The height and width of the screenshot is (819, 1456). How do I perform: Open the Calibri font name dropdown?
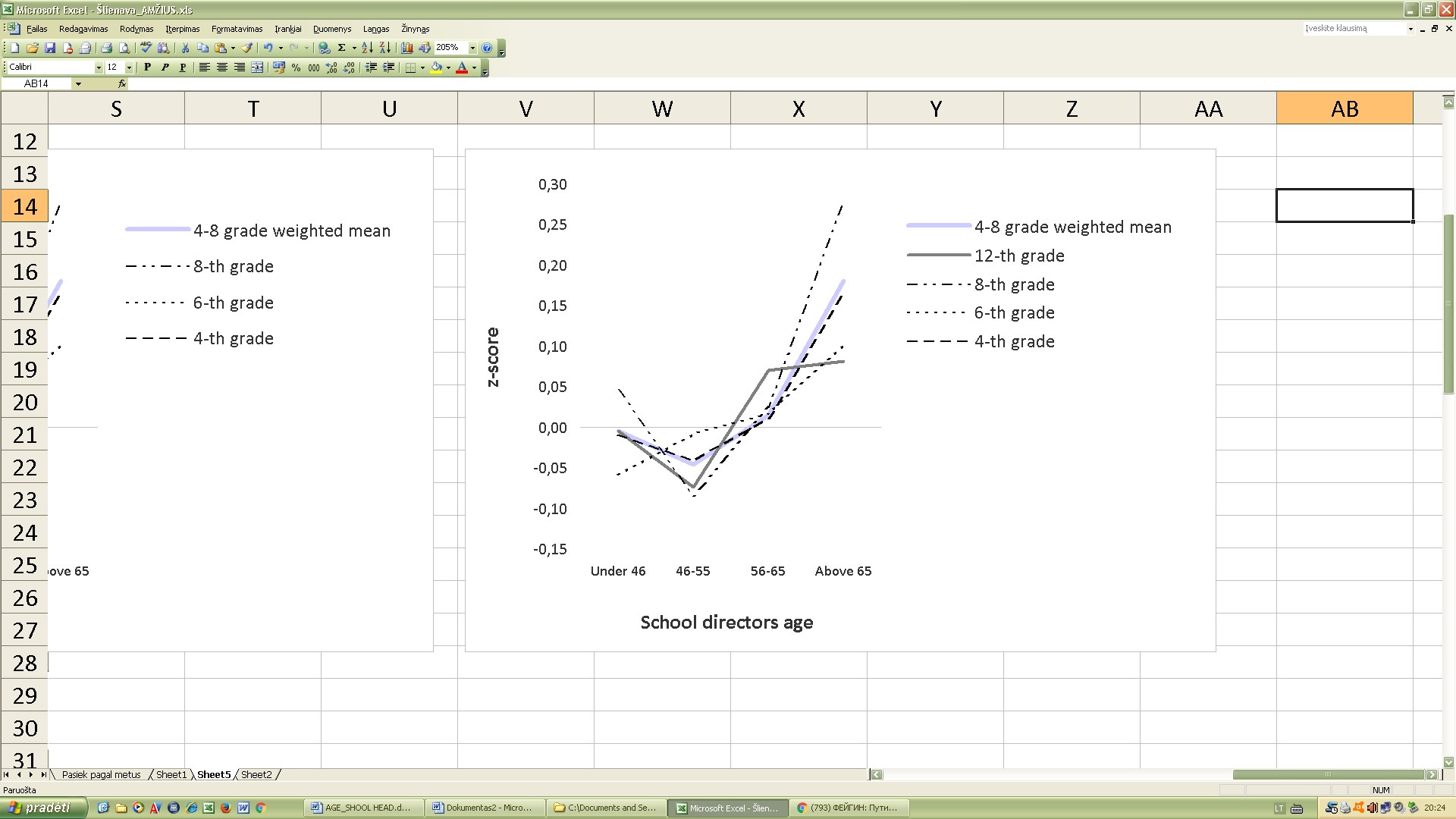pos(99,67)
